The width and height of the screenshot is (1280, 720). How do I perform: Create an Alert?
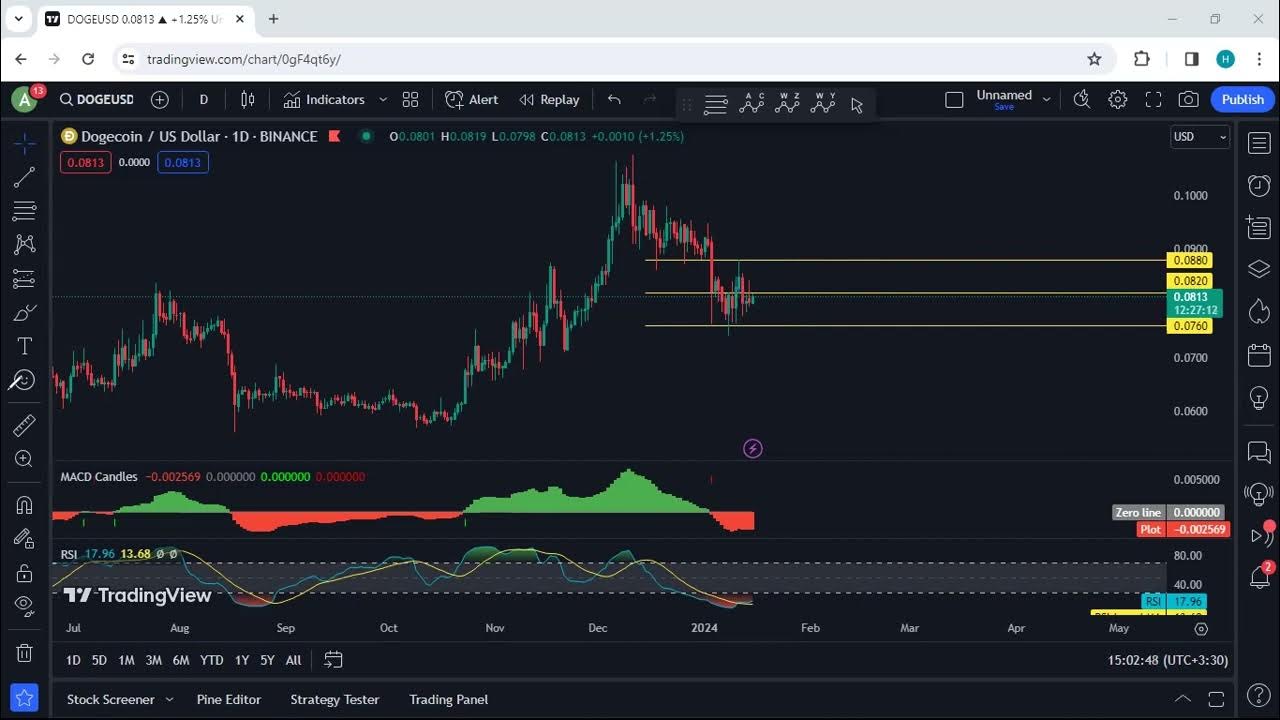click(472, 99)
